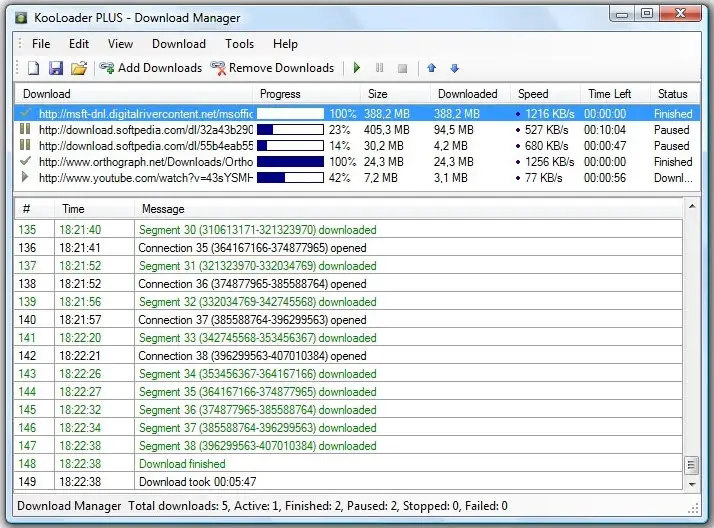Click the KooLoader application icon in title bar
714x528 pixels.
21,18
